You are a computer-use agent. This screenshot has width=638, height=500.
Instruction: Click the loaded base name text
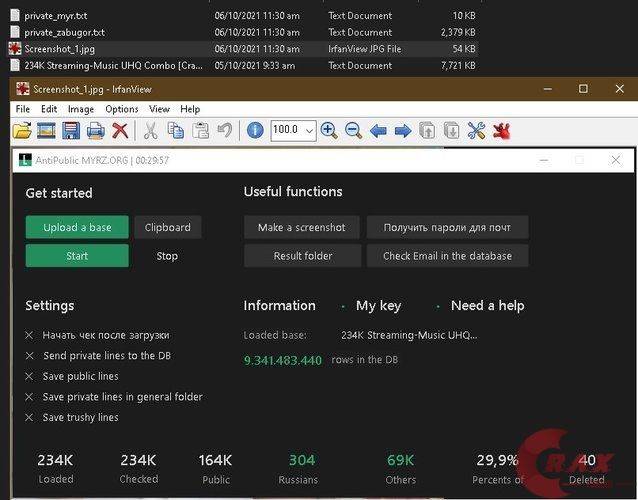click(409, 335)
